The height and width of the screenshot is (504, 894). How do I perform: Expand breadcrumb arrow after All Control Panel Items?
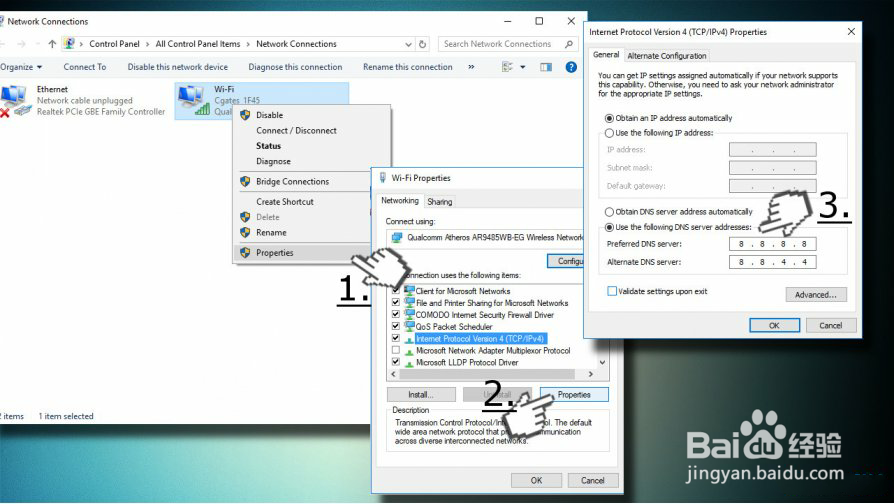[x=248, y=44]
